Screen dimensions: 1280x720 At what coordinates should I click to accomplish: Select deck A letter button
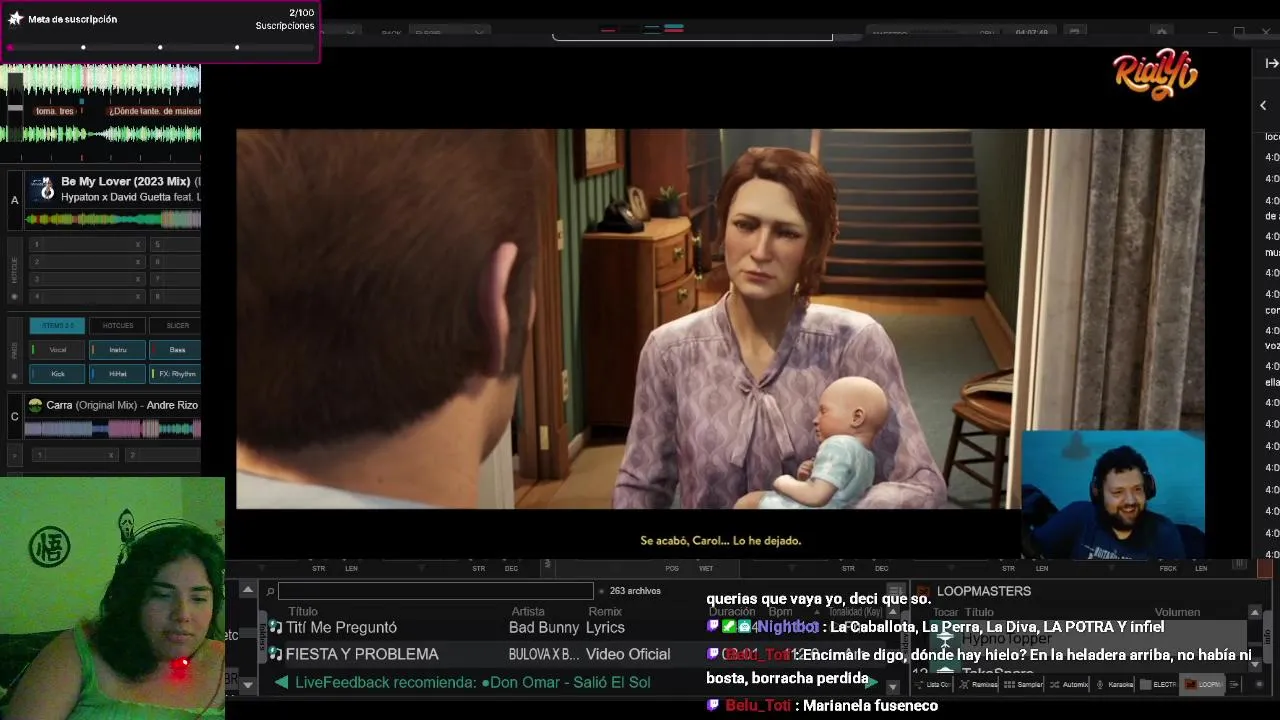[14, 200]
